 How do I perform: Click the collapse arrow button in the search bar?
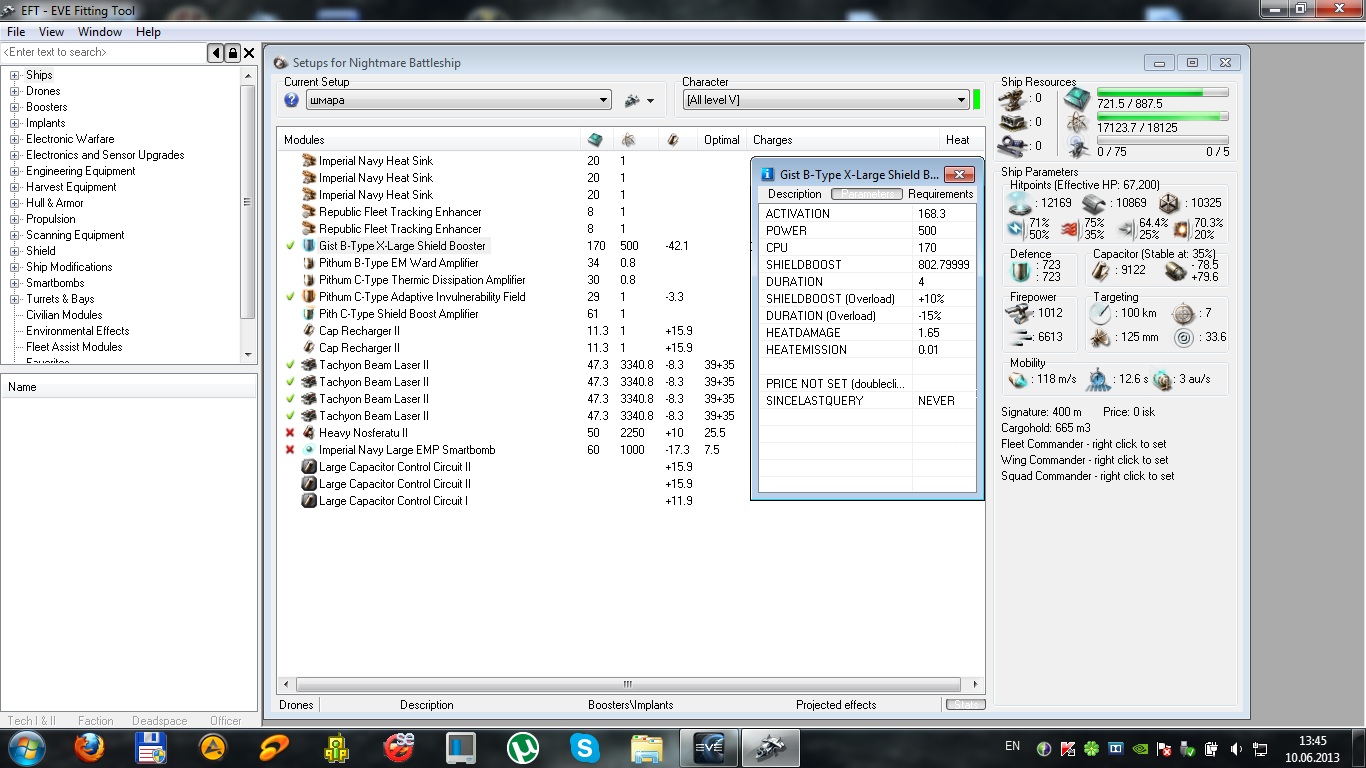(x=216, y=53)
